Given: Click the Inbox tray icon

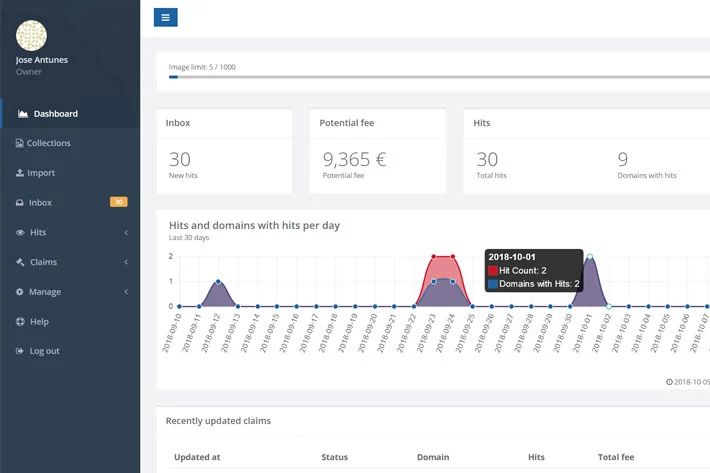Looking at the screenshot, I should point(19,202).
